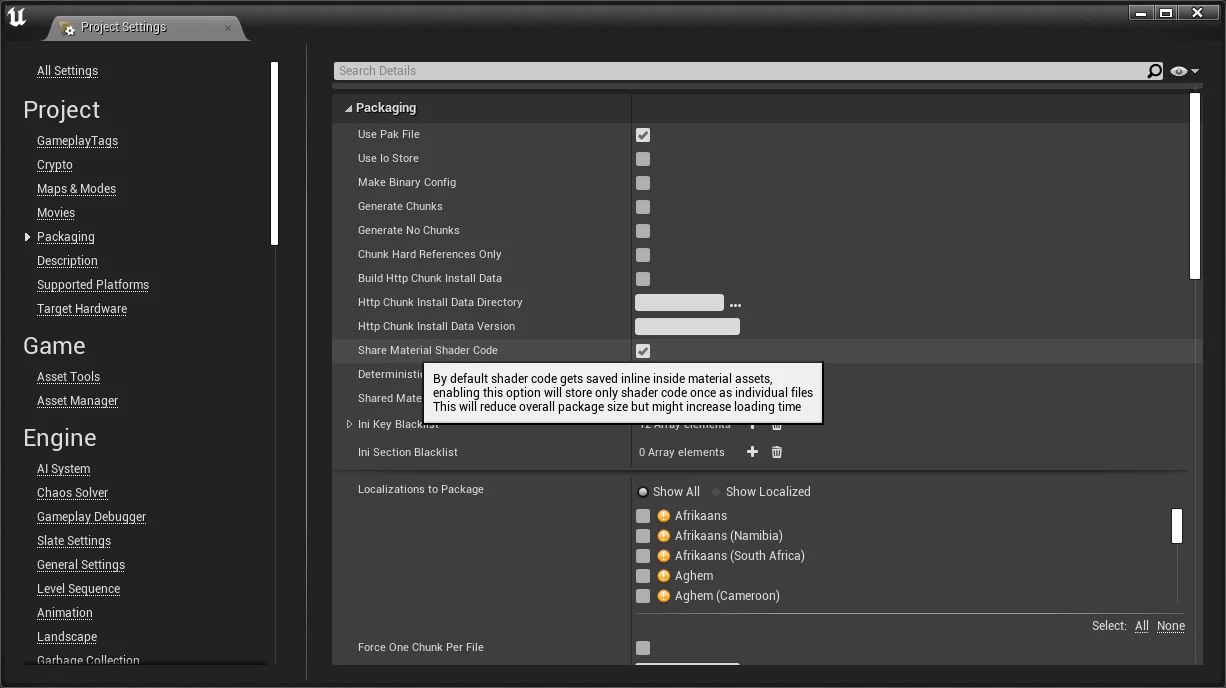Viewport: 1226px width, 688px height.
Task: Open Maps & Modes settings
Action: click(x=76, y=189)
